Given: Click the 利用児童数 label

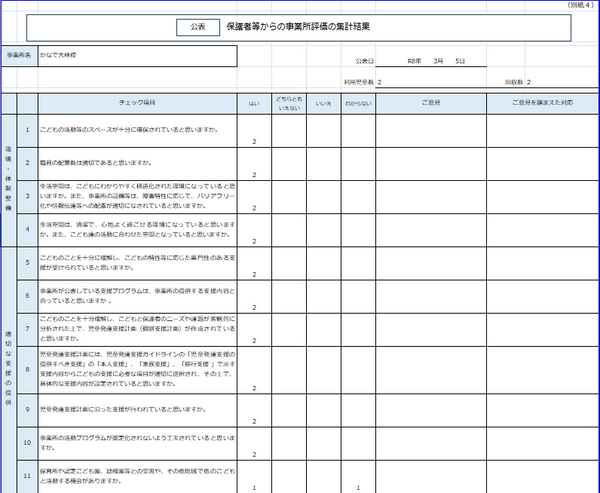Looking at the screenshot, I should (x=359, y=82).
